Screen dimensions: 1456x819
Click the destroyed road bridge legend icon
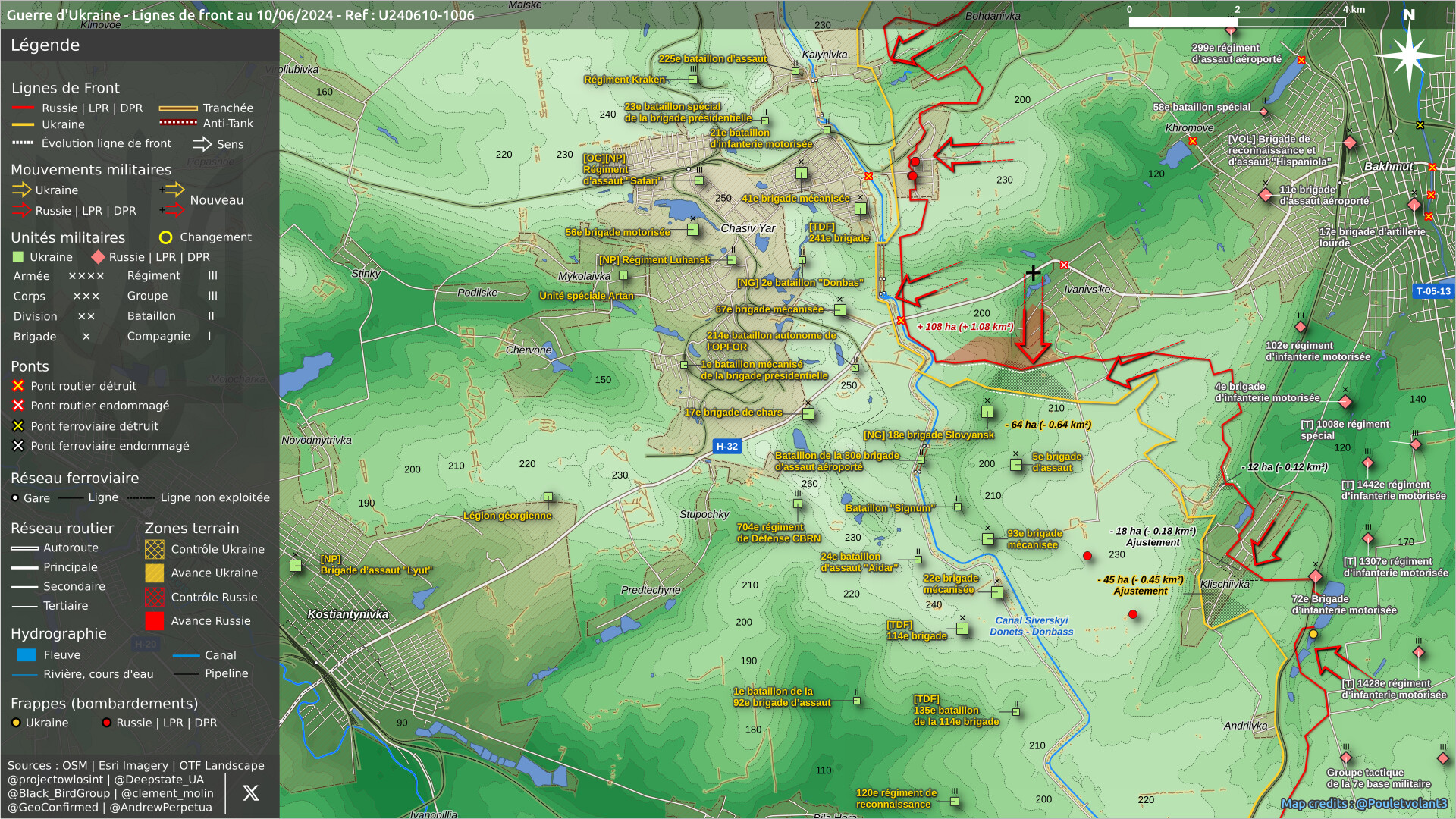tap(18, 386)
